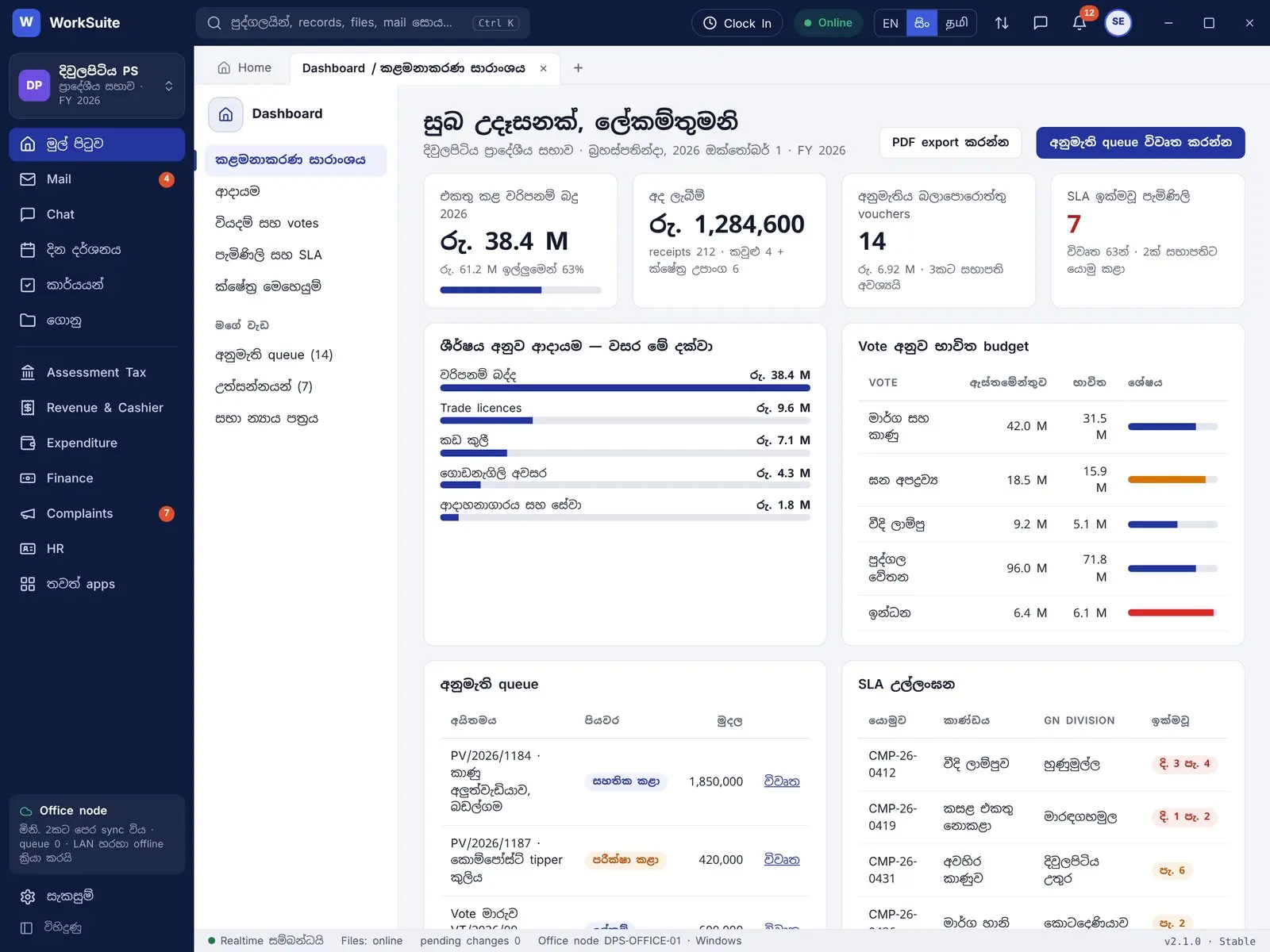
Task: Open the chat bubble icon in top bar
Action: coord(1041,23)
